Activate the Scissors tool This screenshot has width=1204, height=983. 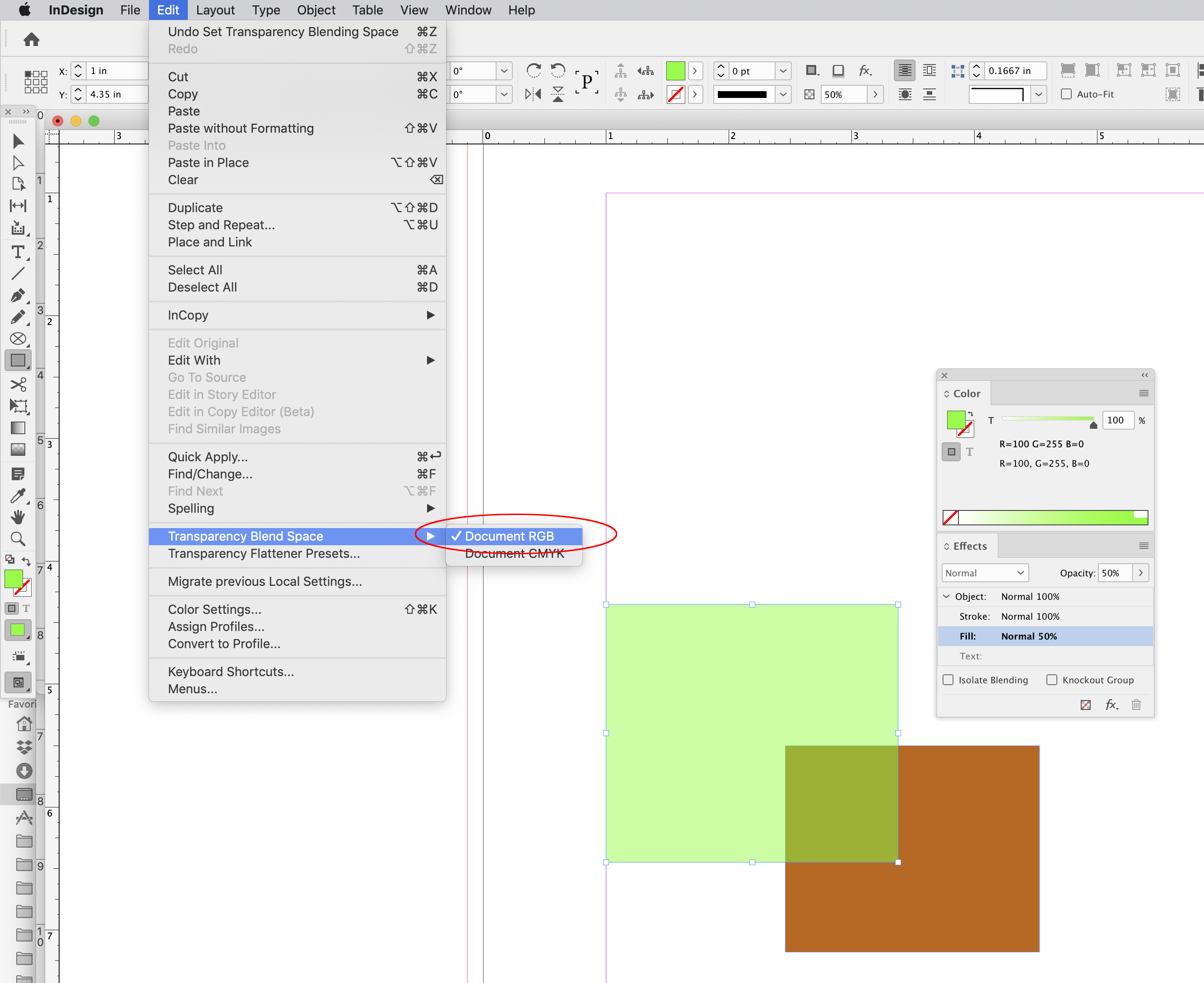point(19,385)
